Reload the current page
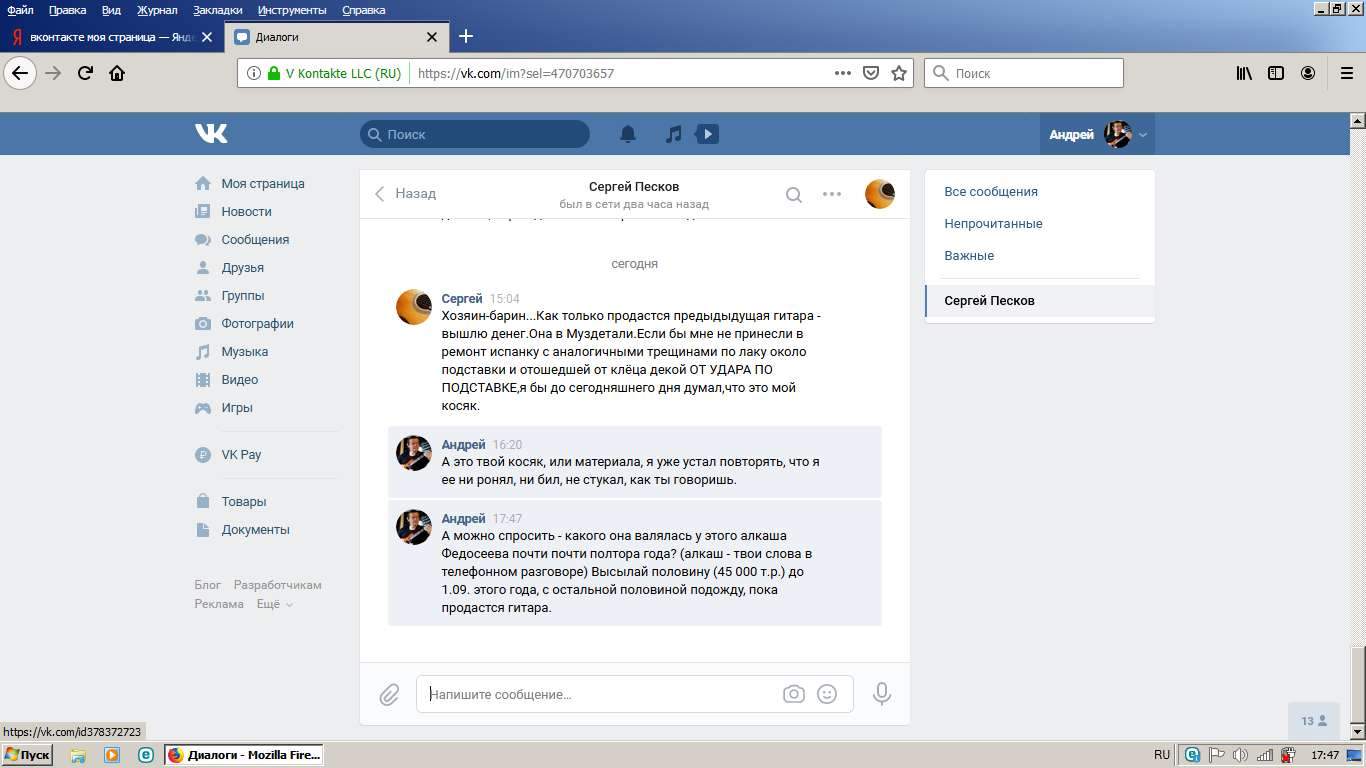 point(85,73)
